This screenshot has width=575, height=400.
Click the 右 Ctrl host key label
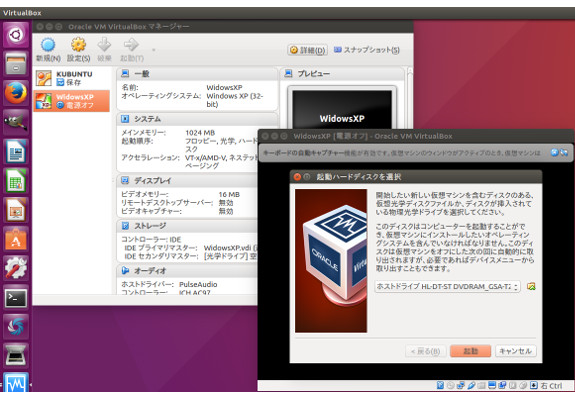click(x=552, y=386)
